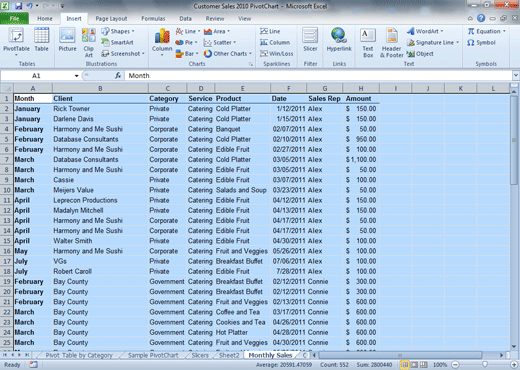Open Excel Help
Viewport: 520px width, 370px height.
pos(481,18)
